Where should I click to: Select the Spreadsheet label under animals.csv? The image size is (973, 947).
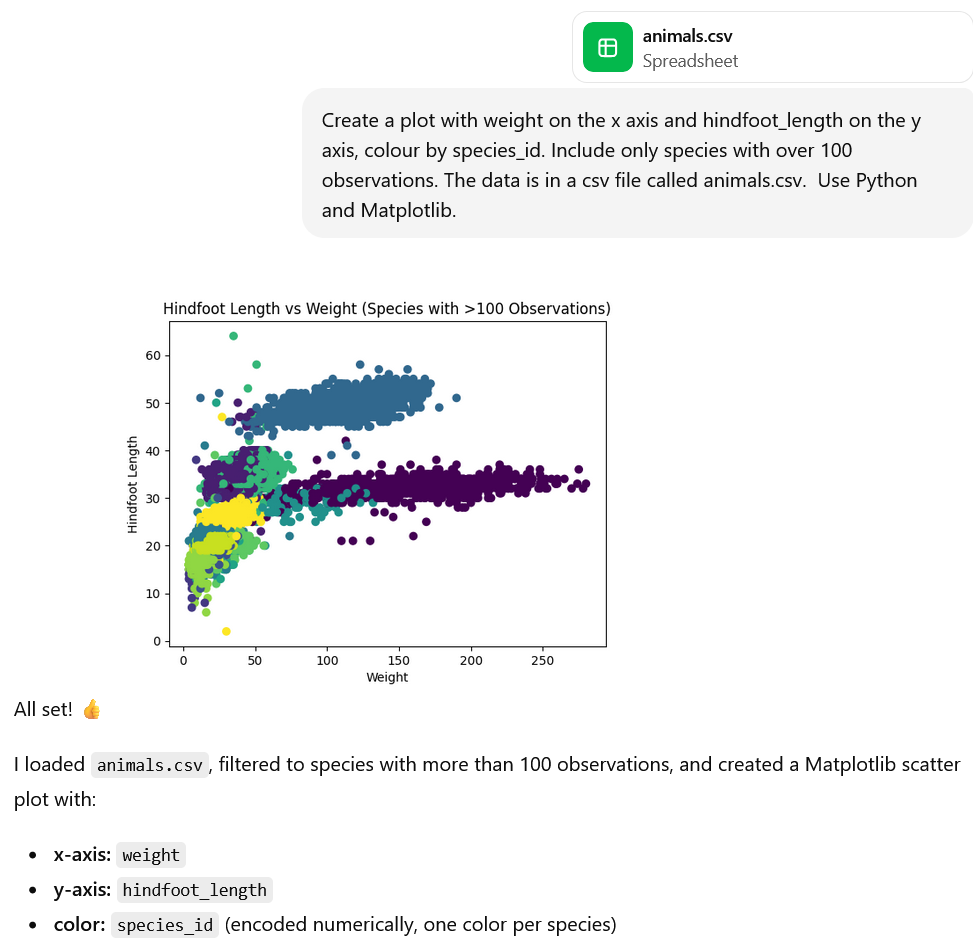click(x=690, y=61)
